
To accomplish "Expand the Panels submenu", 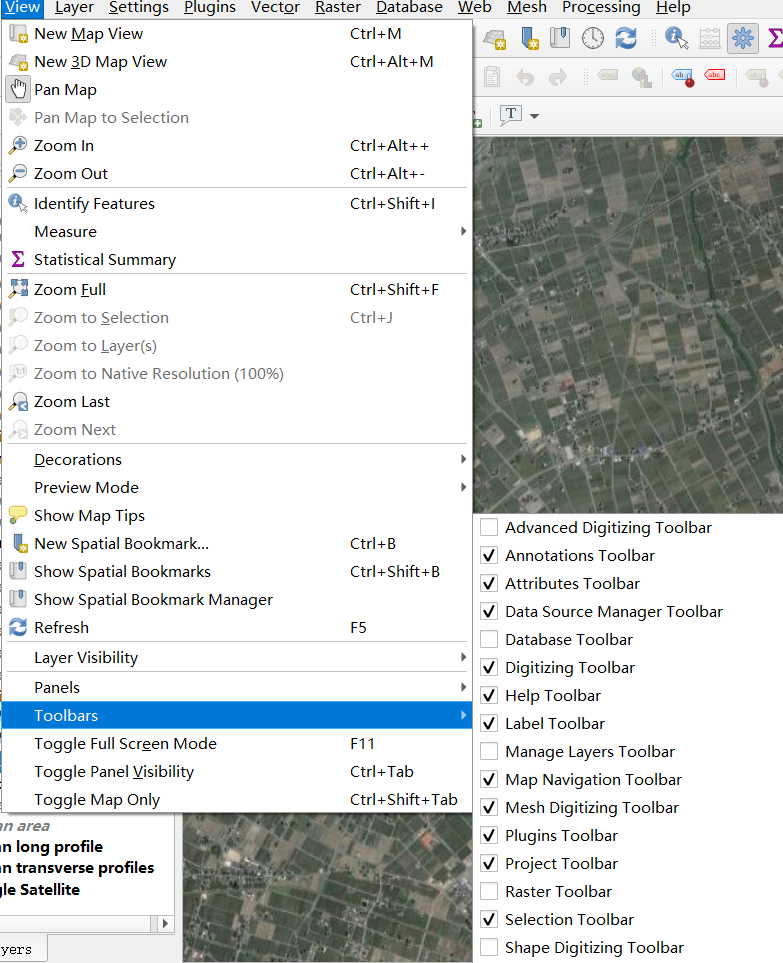I will [x=236, y=688].
